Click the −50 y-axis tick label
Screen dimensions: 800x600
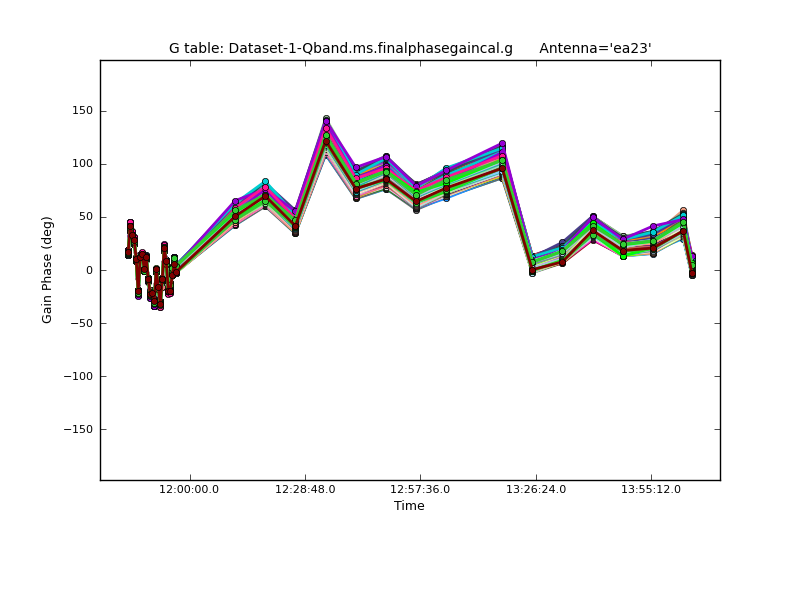point(84,323)
